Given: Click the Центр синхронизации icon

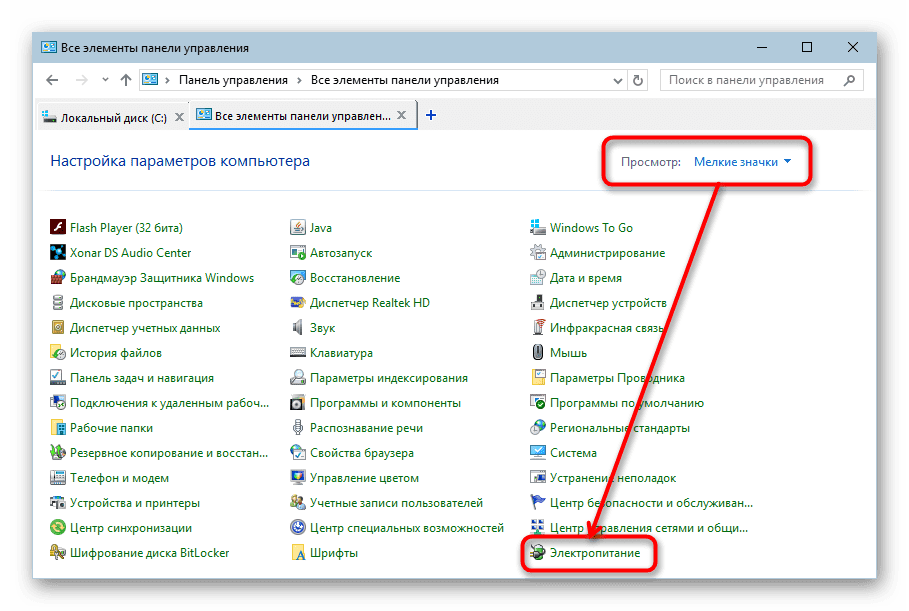Looking at the screenshot, I should click(58, 527).
